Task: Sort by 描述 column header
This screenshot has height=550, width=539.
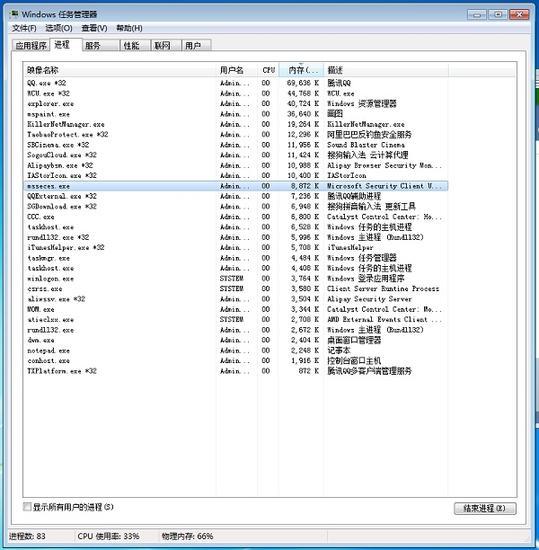Action: [386, 70]
